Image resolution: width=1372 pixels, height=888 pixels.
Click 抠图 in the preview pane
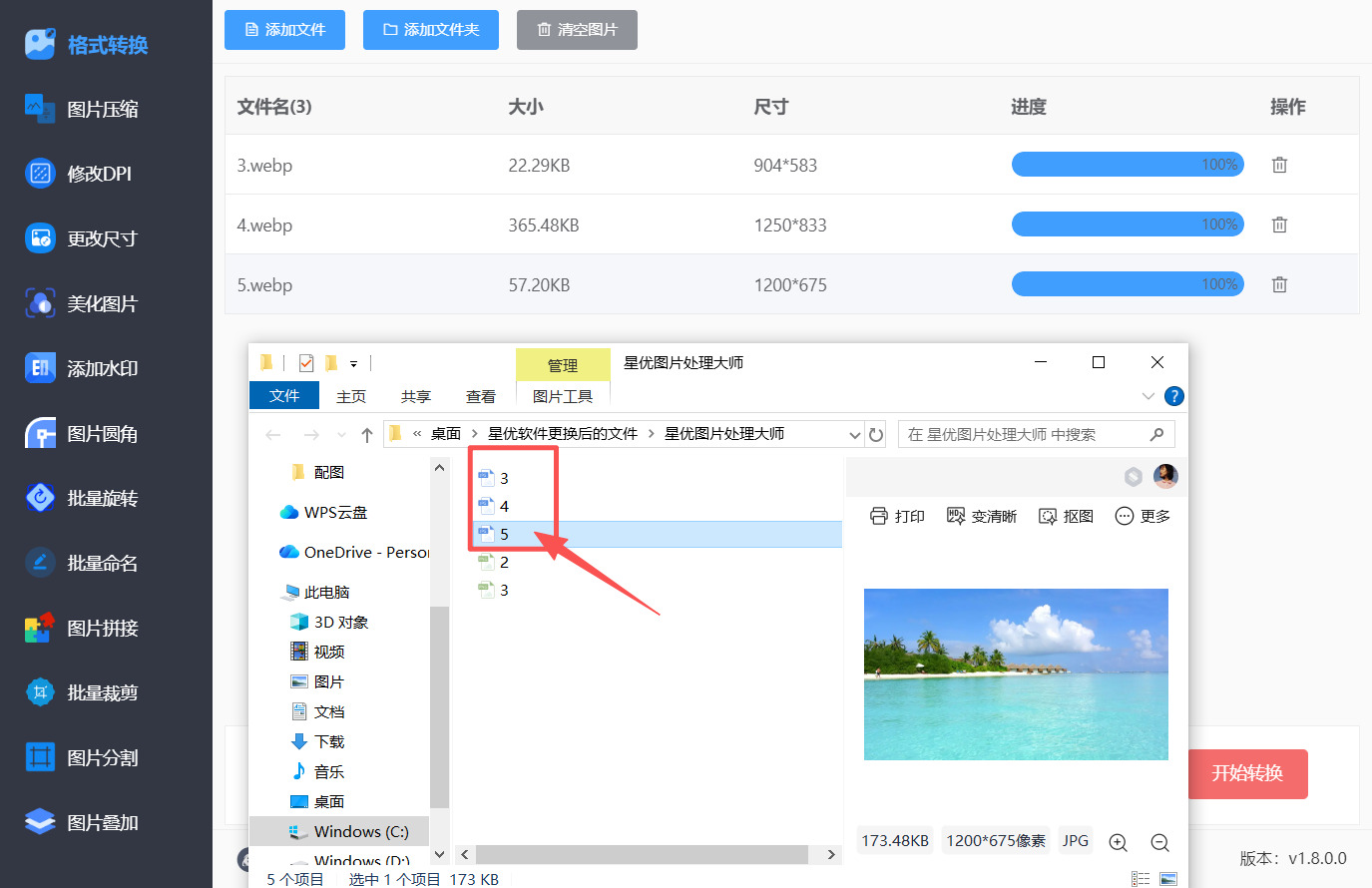tap(1066, 516)
